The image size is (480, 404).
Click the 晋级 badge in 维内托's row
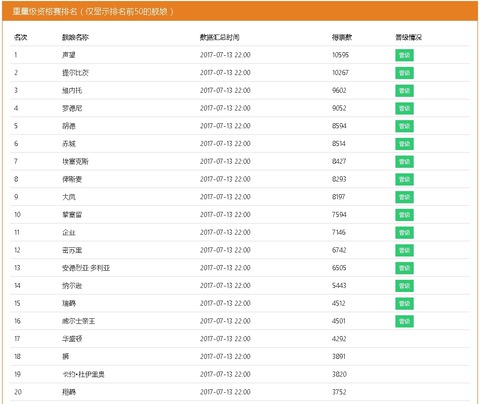pos(404,91)
